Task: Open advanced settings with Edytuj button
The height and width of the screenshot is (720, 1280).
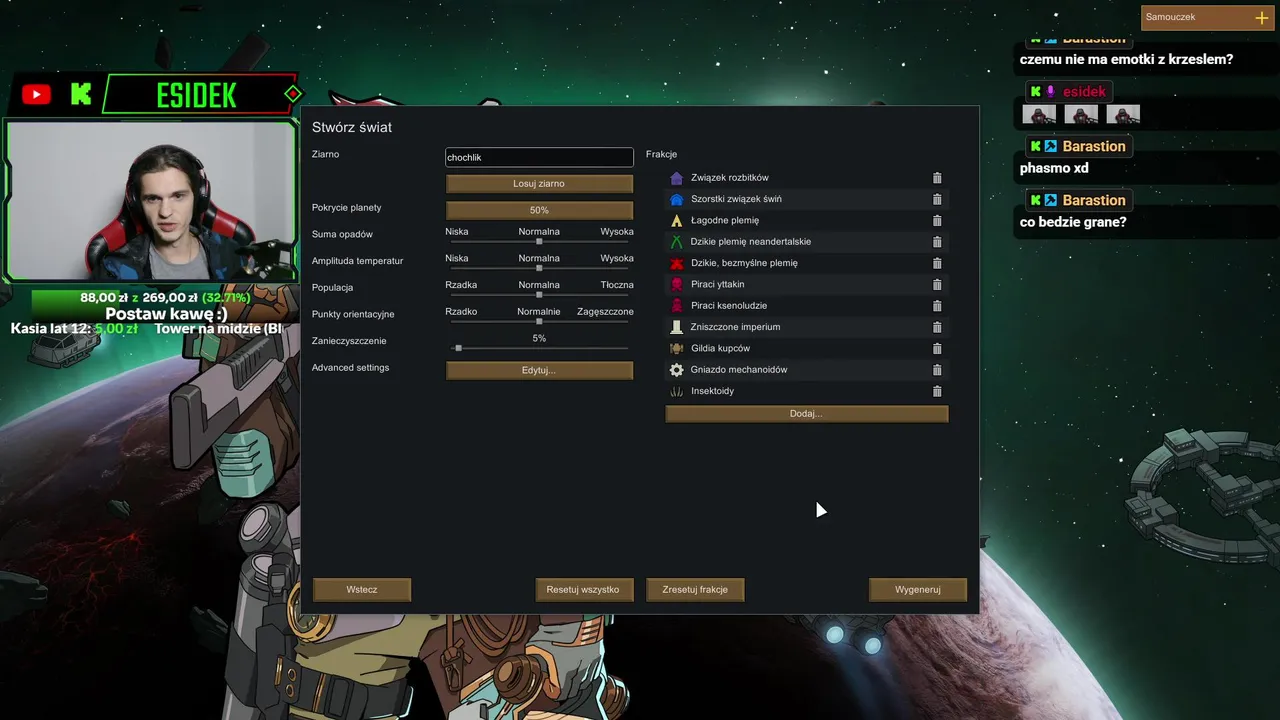Action: (x=539, y=371)
